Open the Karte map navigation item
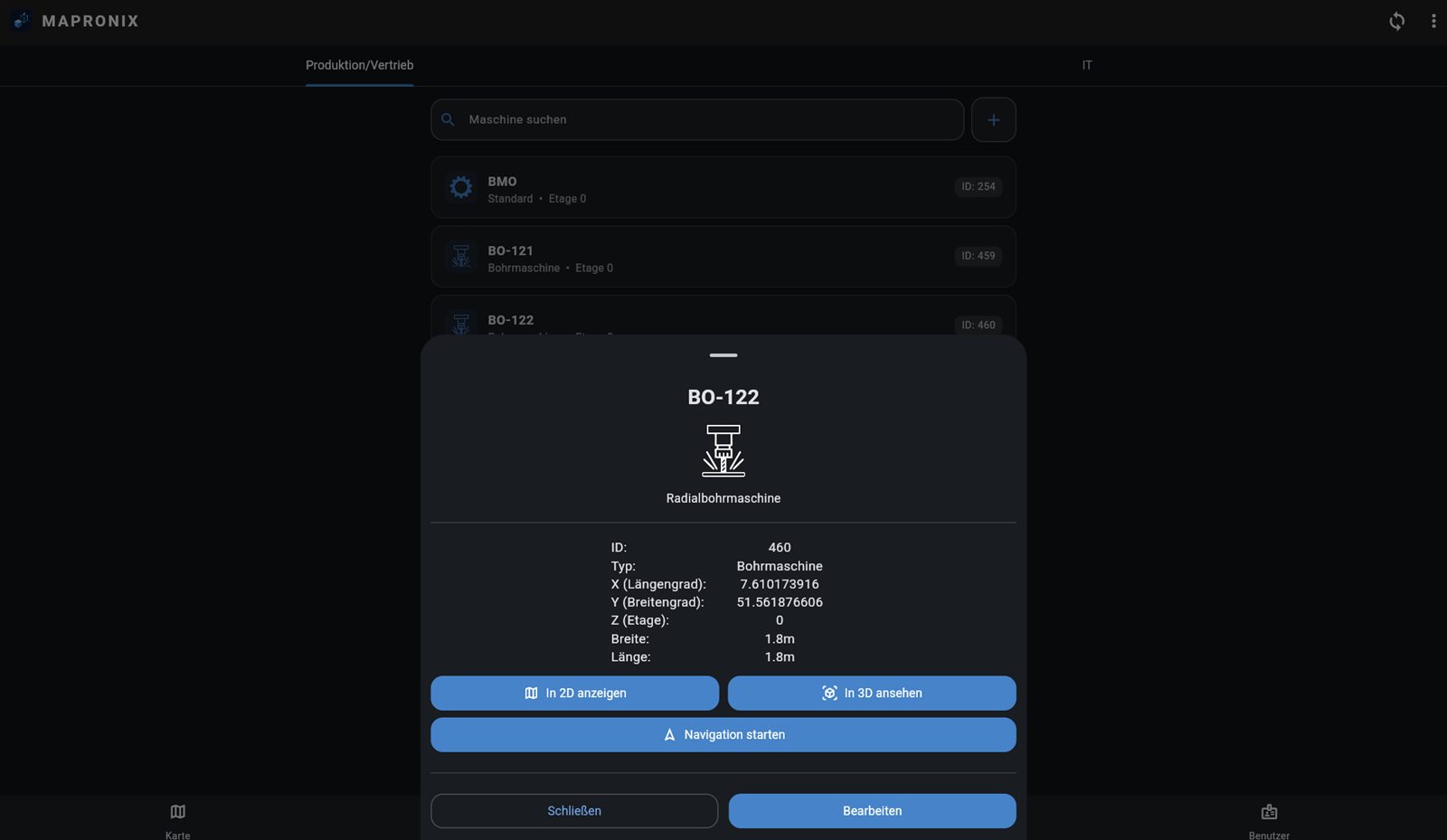Image resolution: width=1447 pixels, height=840 pixels. (x=177, y=819)
